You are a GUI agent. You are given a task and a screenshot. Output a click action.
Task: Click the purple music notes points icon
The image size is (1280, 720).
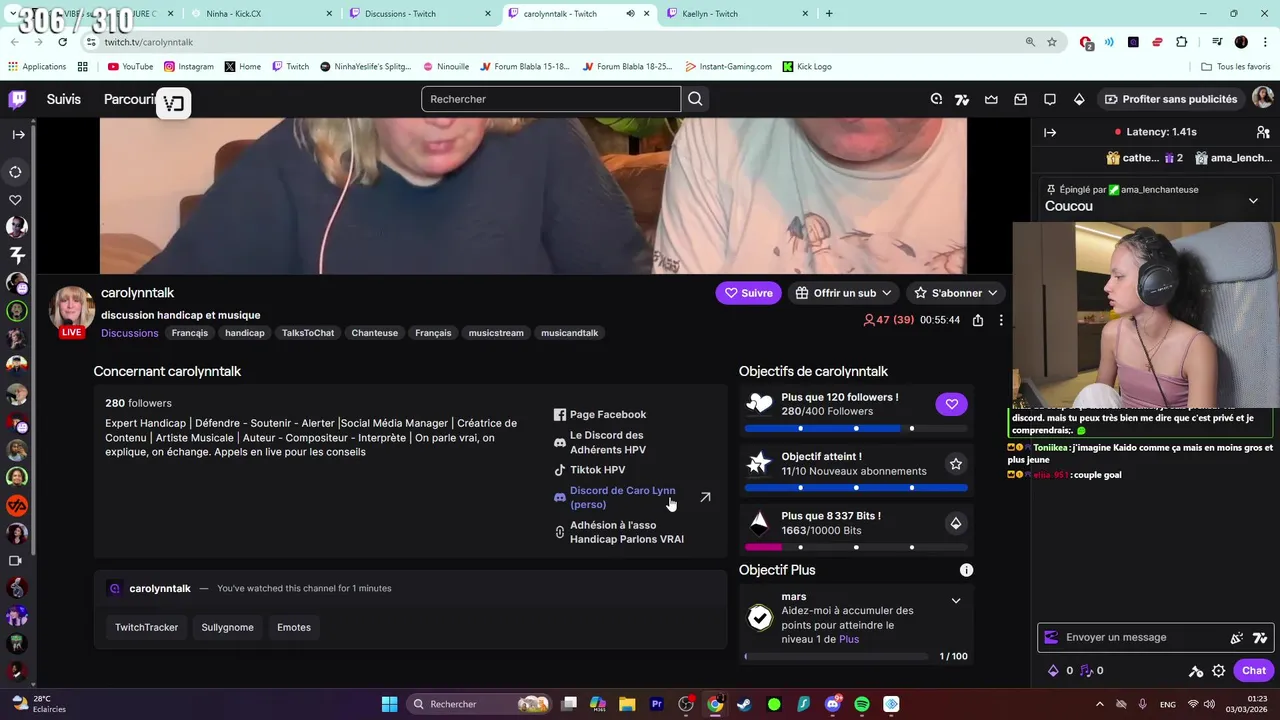[1087, 671]
